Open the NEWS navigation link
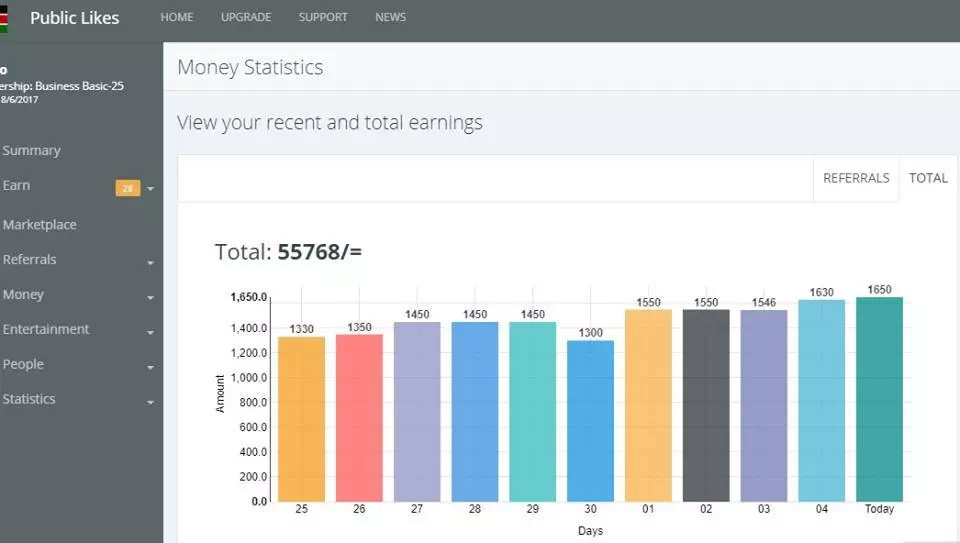This screenshot has height=543, width=960. click(391, 17)
